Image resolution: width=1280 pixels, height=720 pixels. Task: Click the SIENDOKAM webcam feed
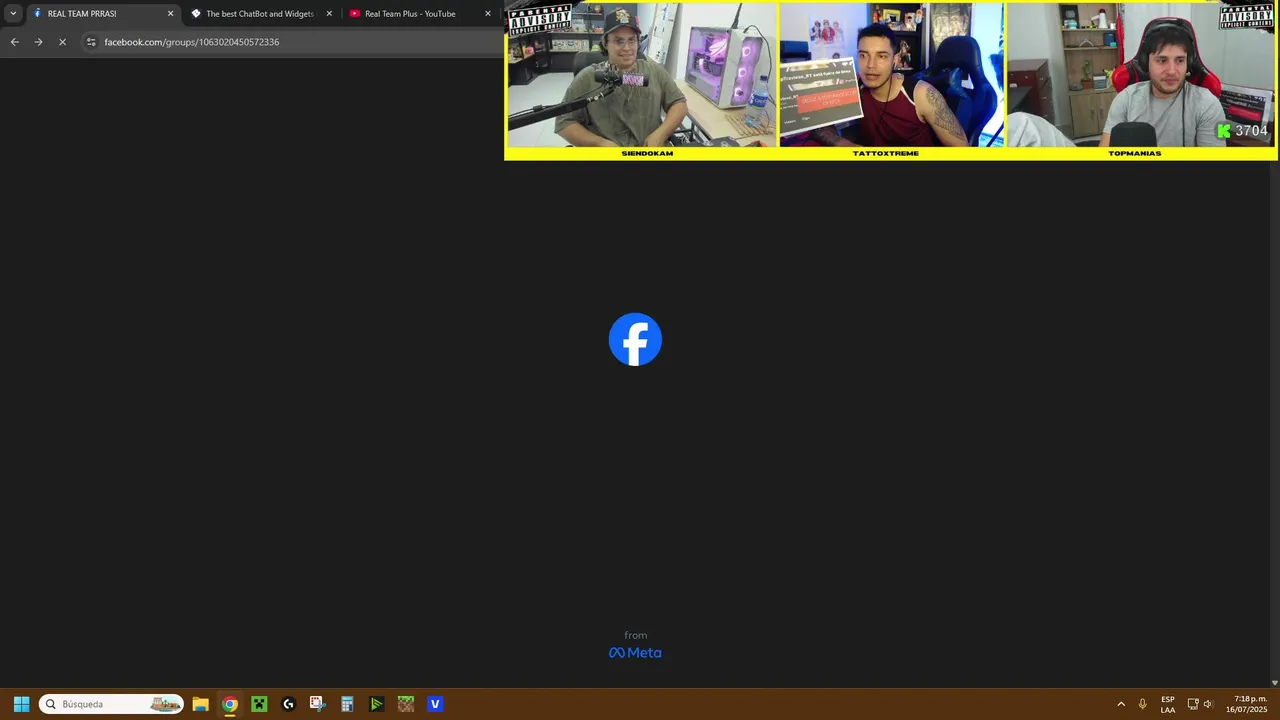point(641,75)
